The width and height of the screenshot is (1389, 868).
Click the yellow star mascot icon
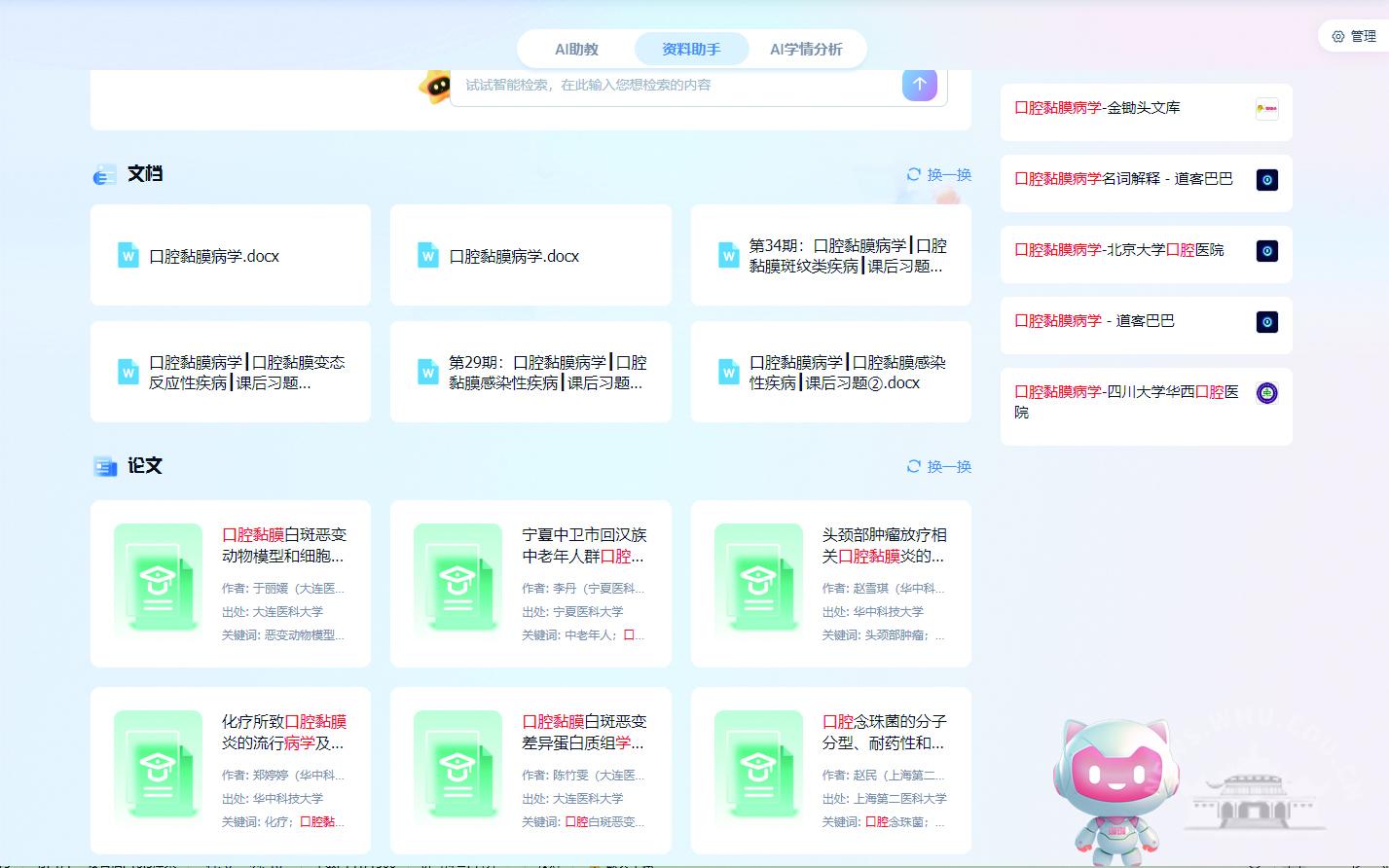434,86
